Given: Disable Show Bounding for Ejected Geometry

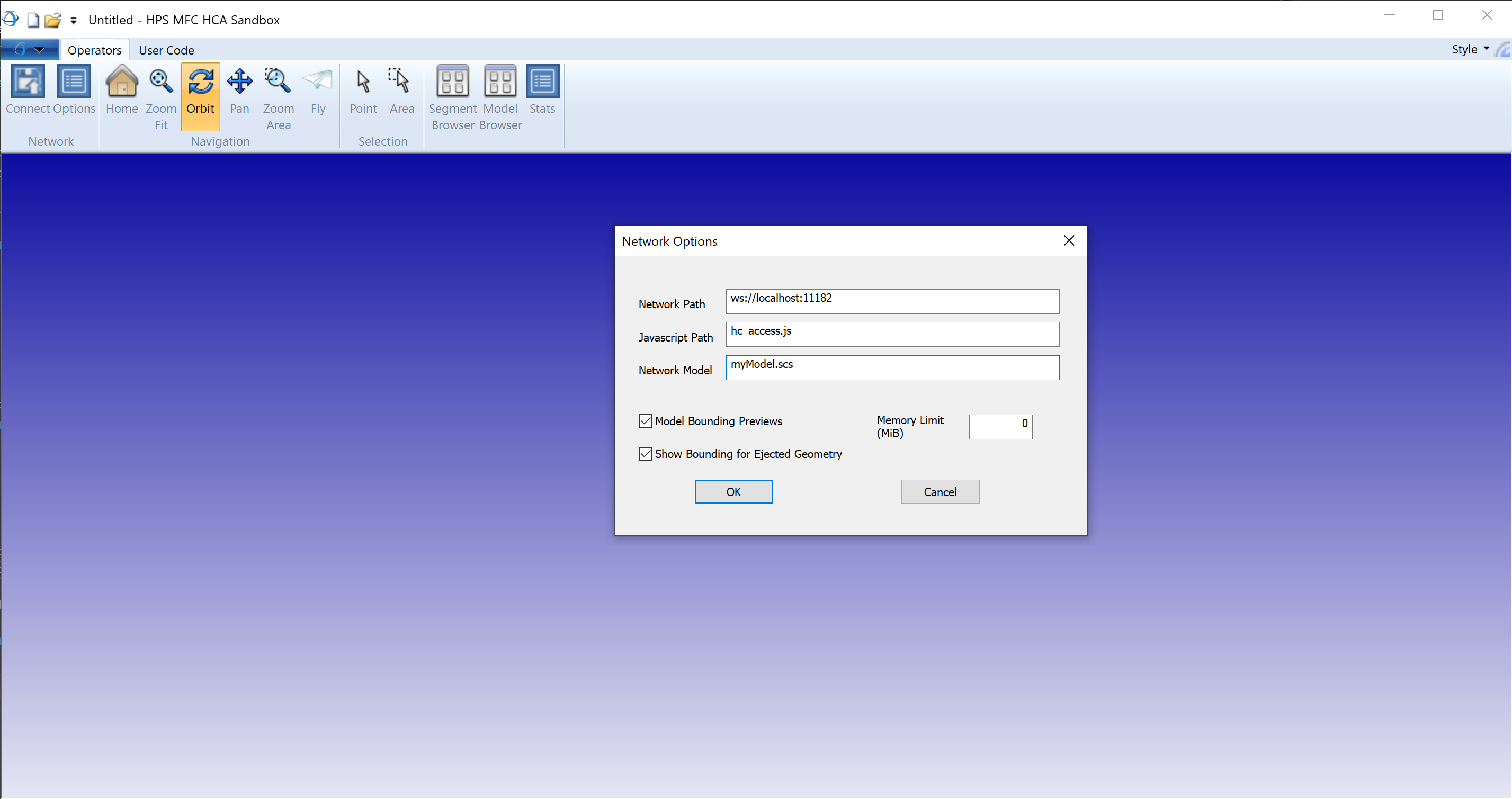Looking at the screenshot, I should click(x=646, y=453).
